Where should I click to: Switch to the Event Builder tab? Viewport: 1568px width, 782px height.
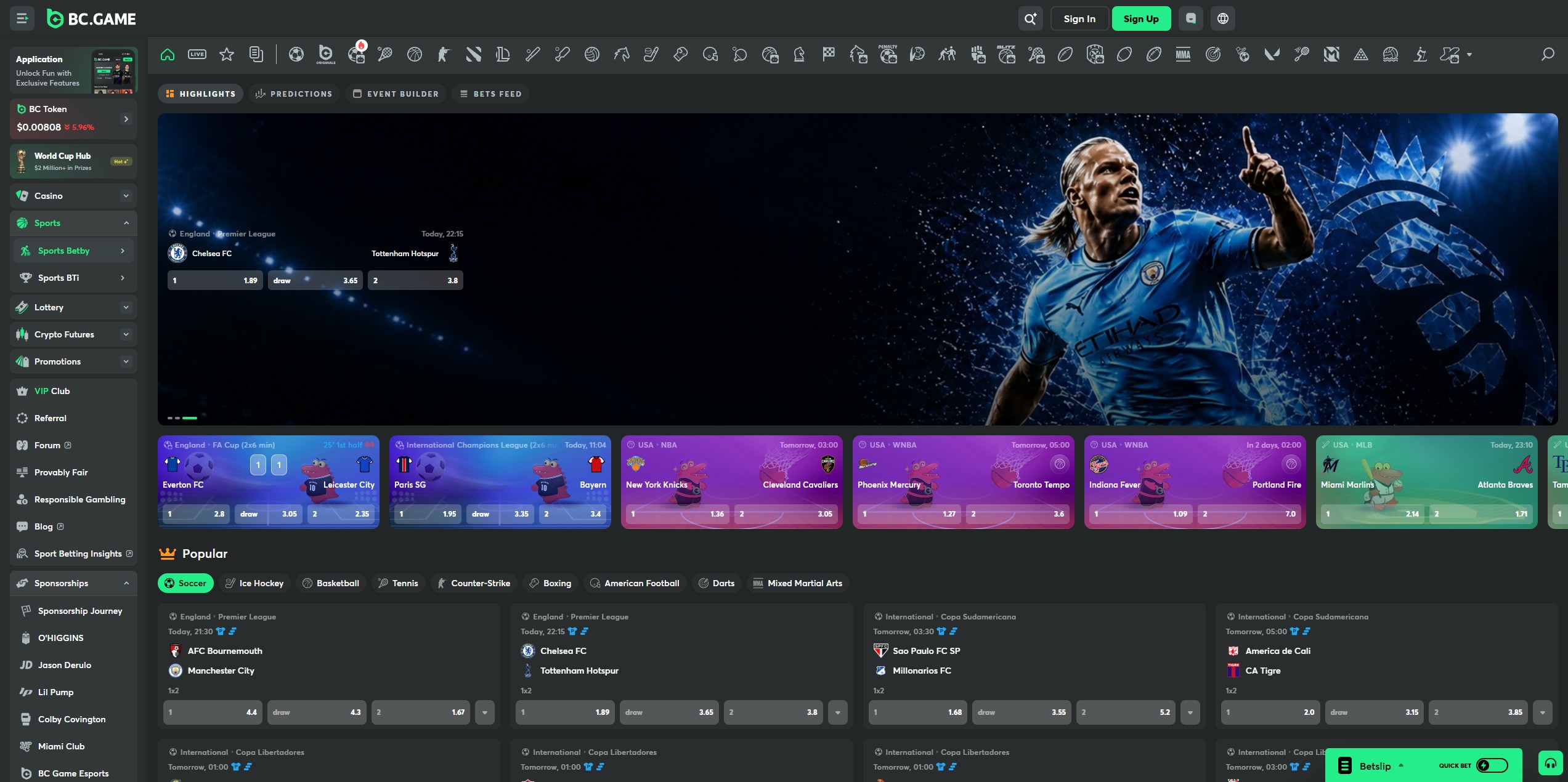tap(396, 94)
